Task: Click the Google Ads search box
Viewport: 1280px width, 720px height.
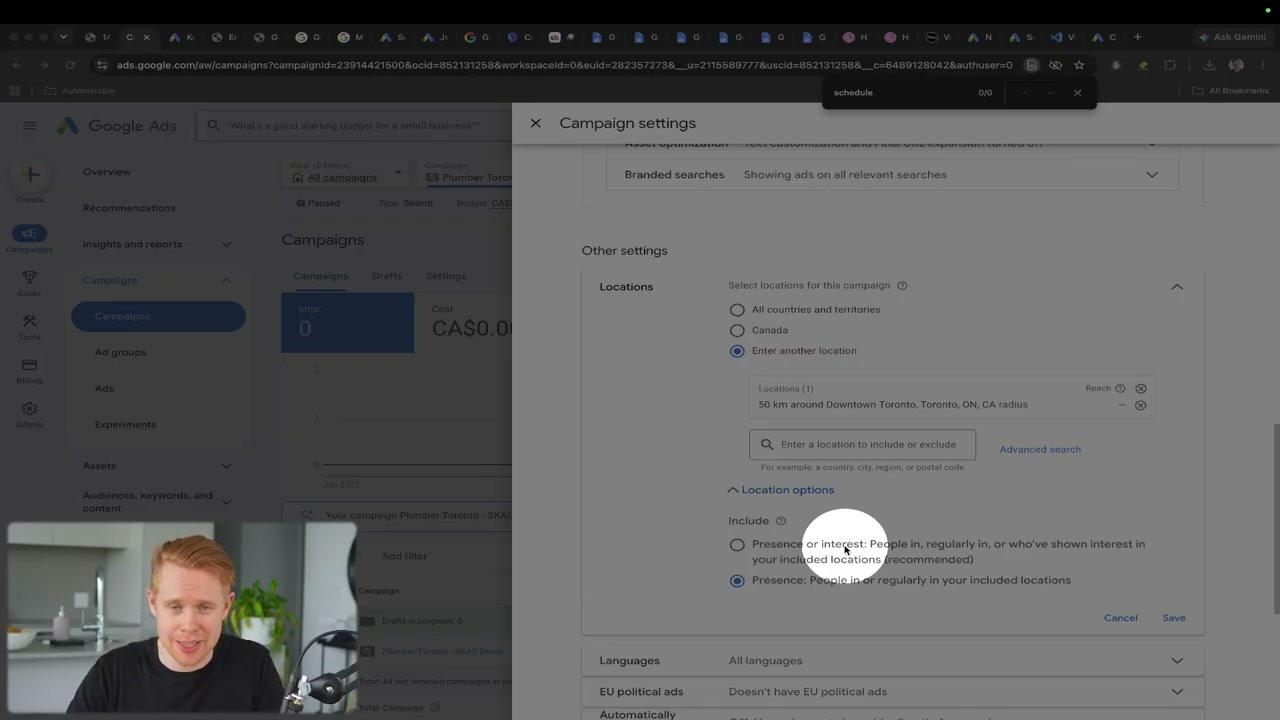Action: point(353,126)
